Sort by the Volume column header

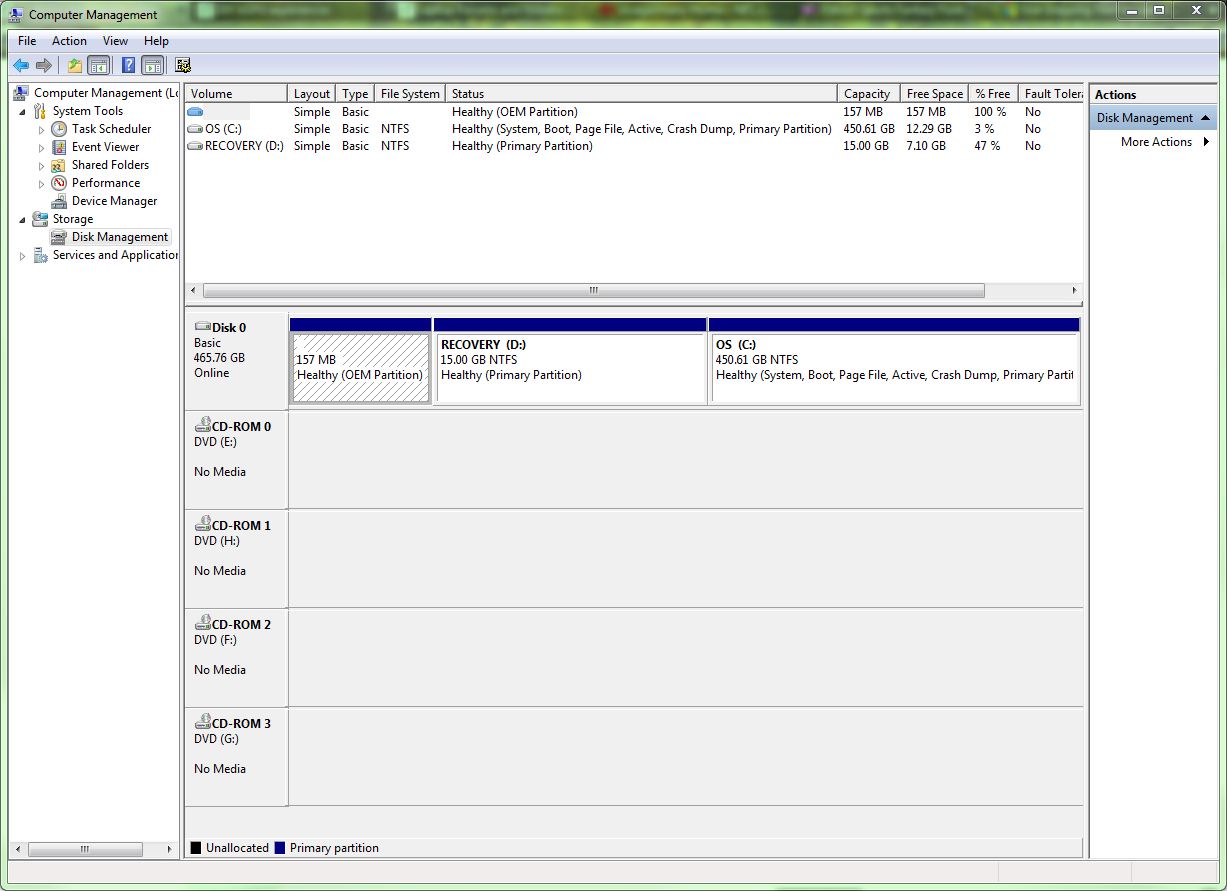(x=236, y=94)
